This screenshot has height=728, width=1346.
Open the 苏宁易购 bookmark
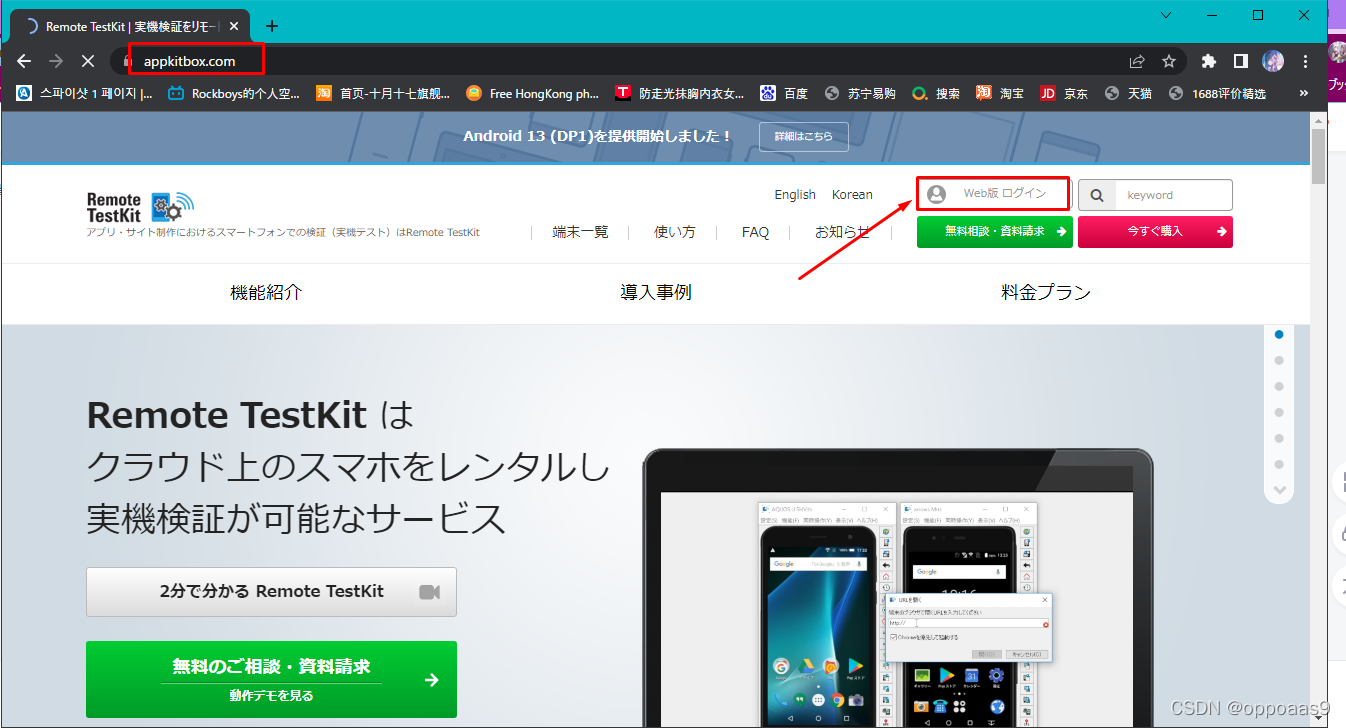859,93
